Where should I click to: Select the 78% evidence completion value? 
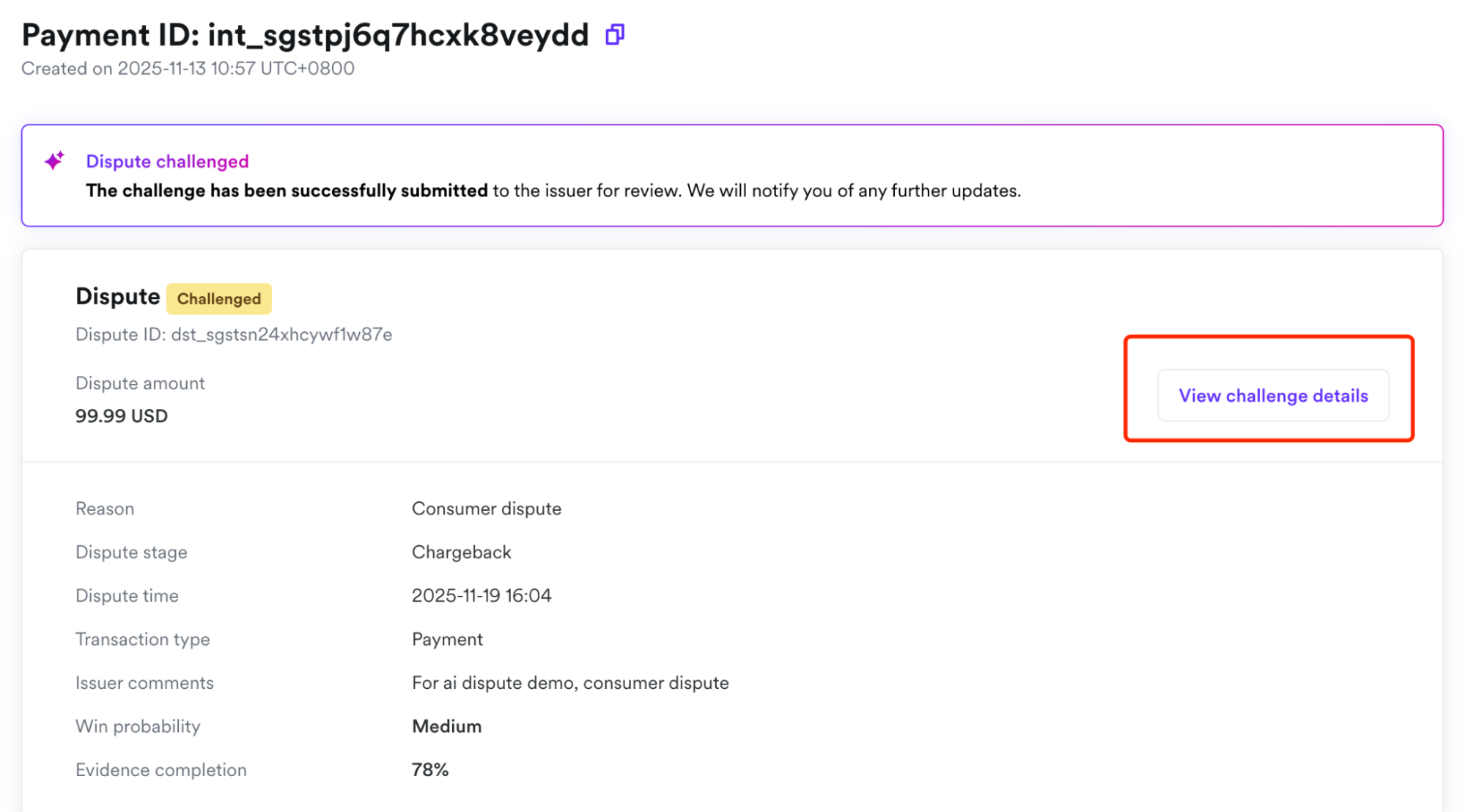[429, 769]
